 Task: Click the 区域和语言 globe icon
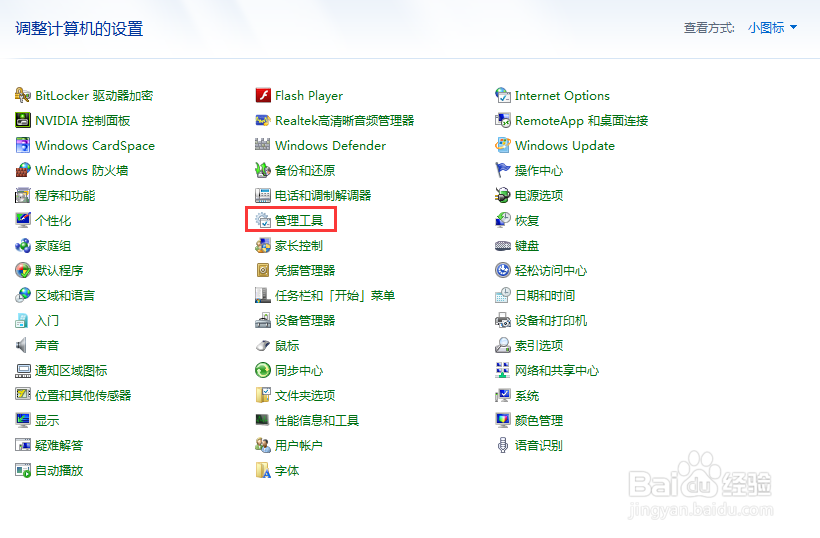point(22,295)
